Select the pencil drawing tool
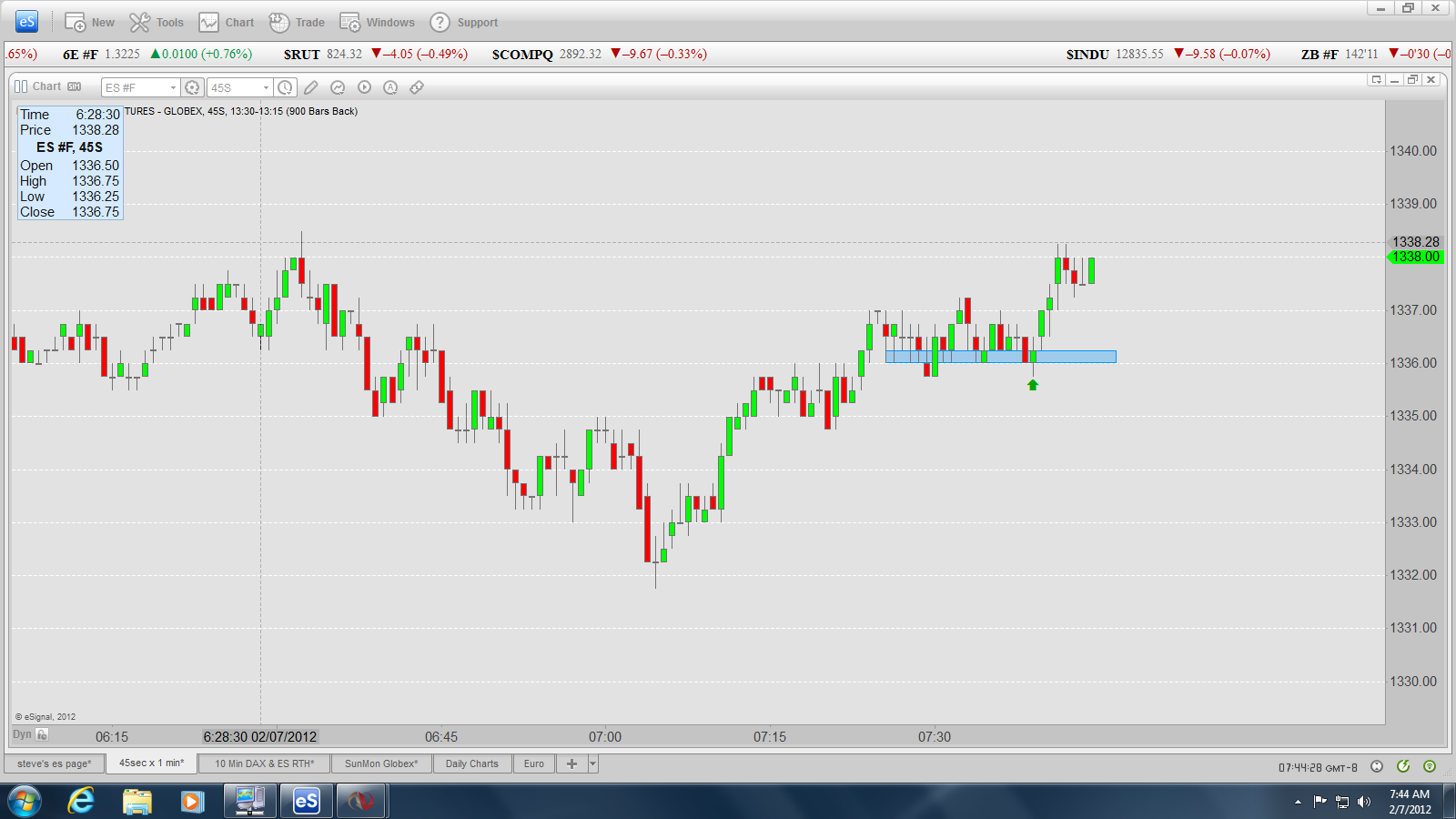 point(311,87)
